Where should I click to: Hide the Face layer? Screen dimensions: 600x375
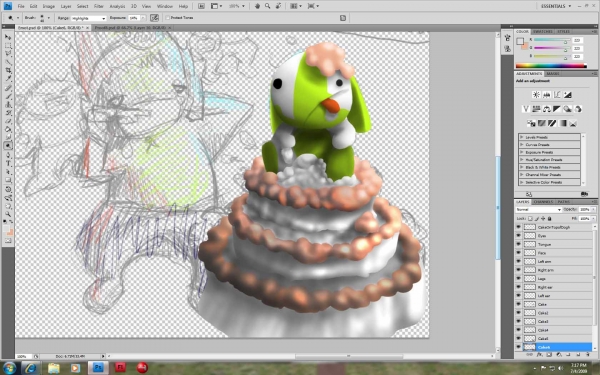[518, 253]
